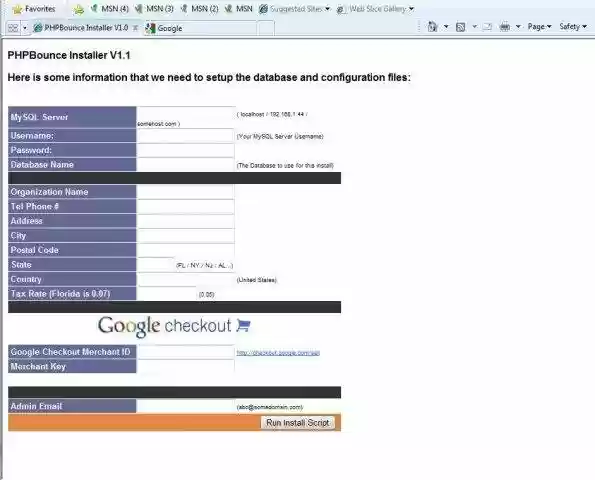
Task: Open the plain MSN favorites link
Action: point(239,9)
